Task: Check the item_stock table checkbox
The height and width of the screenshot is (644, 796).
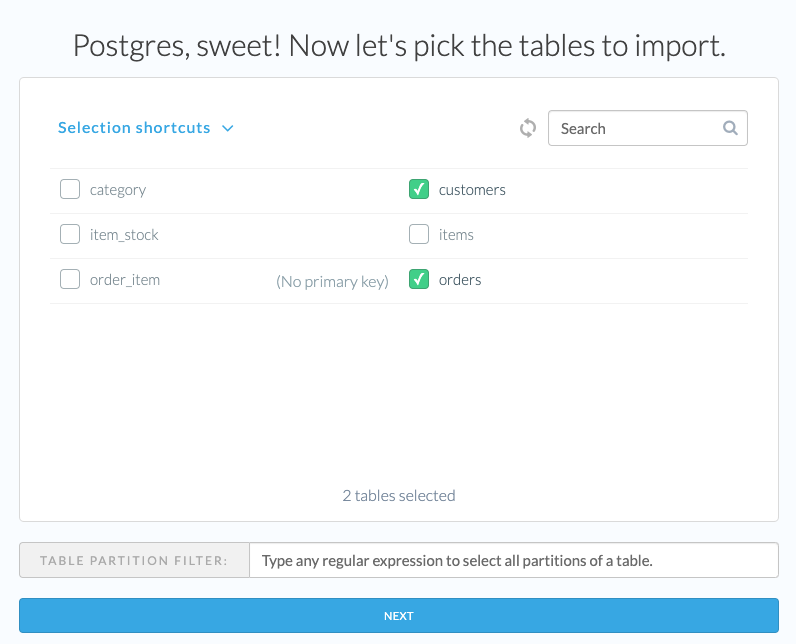Action: pos(70,234)
